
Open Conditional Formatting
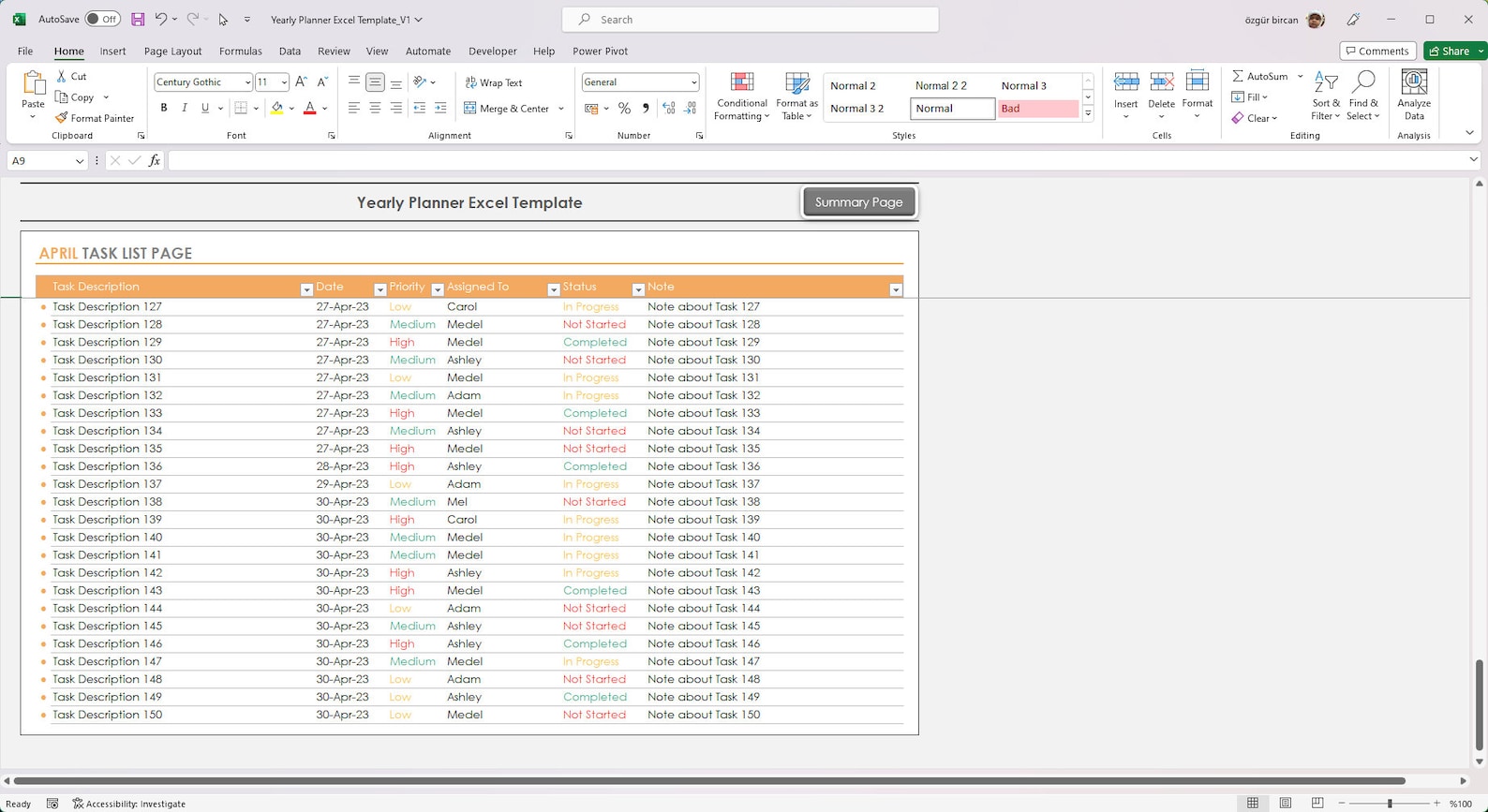[741, 96]
